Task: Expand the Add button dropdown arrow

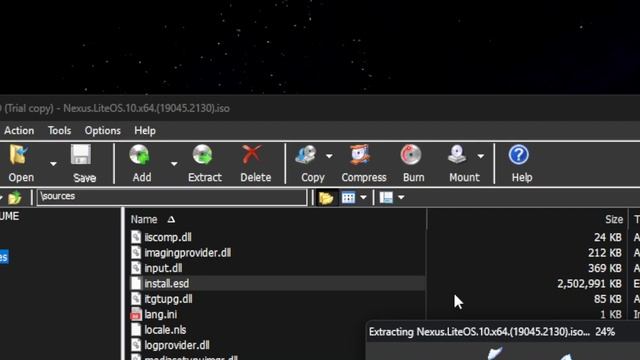Action: [174, 164]
